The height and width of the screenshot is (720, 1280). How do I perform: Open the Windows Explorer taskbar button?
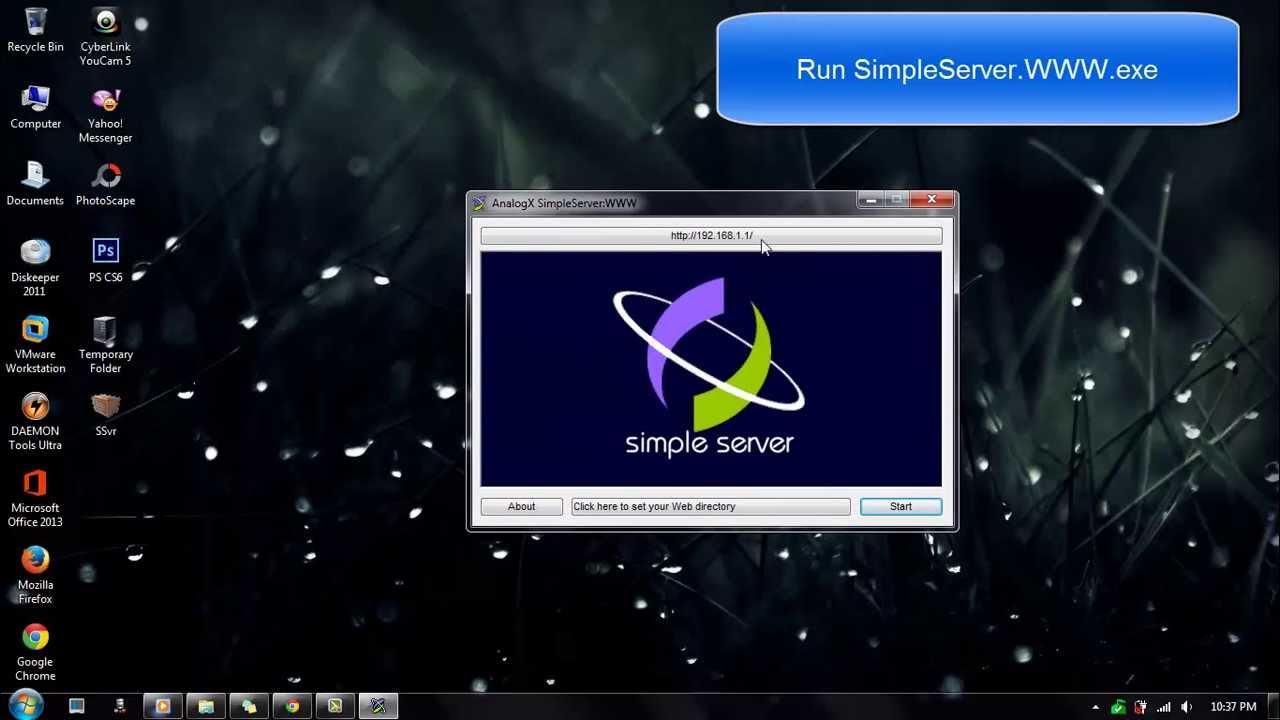tap(206, 706)
